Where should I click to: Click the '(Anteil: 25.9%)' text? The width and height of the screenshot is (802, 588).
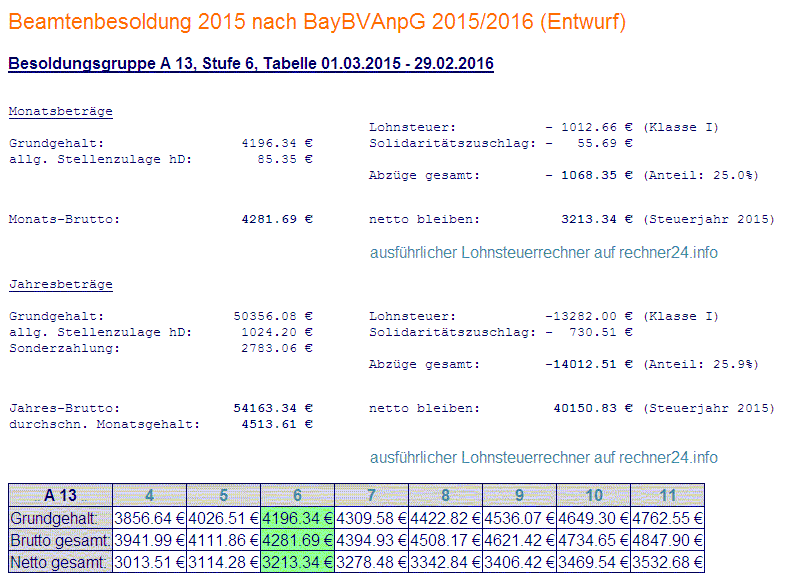pos(701,364)
